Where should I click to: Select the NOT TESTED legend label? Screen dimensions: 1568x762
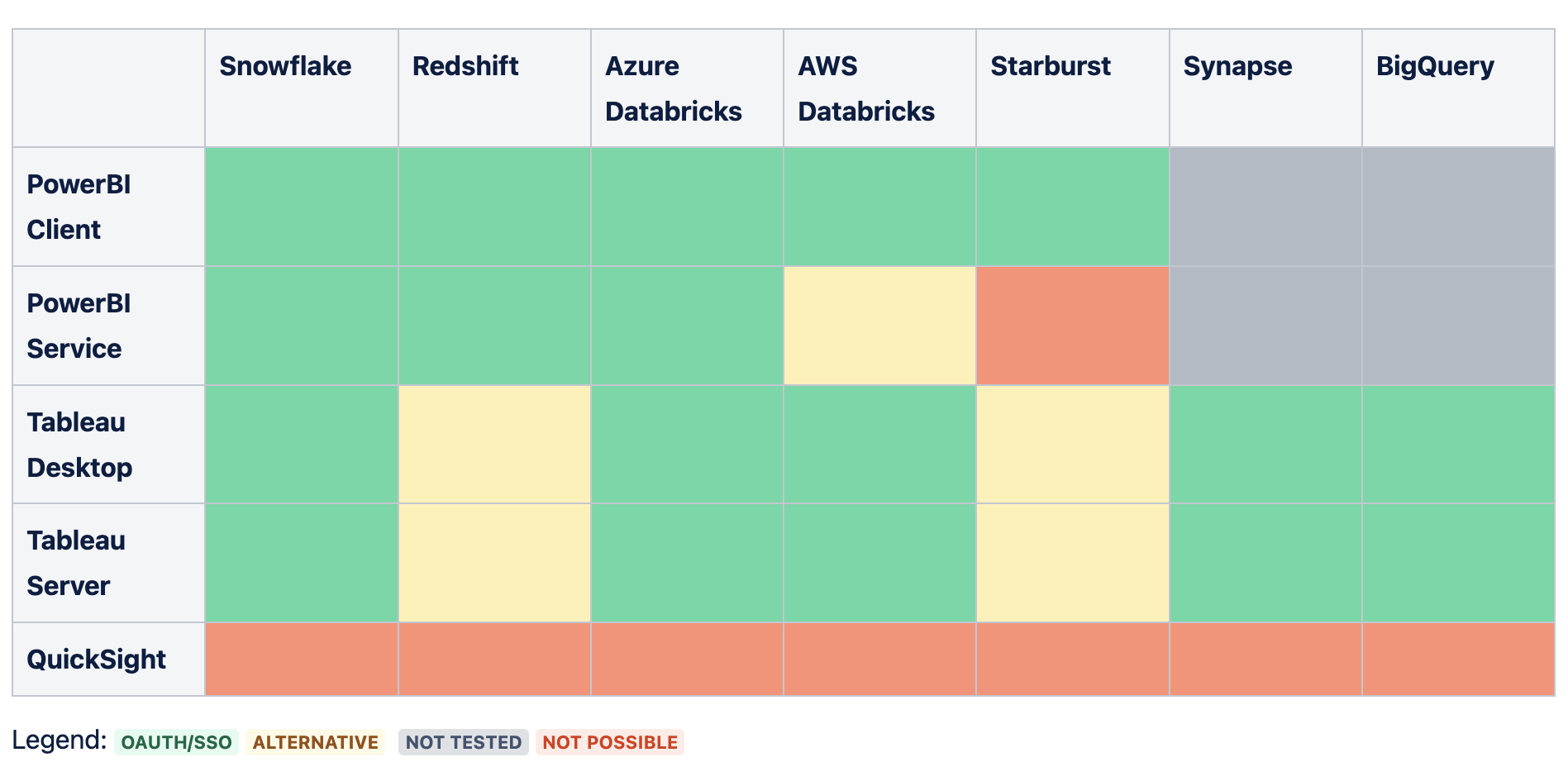click(463, 742)
